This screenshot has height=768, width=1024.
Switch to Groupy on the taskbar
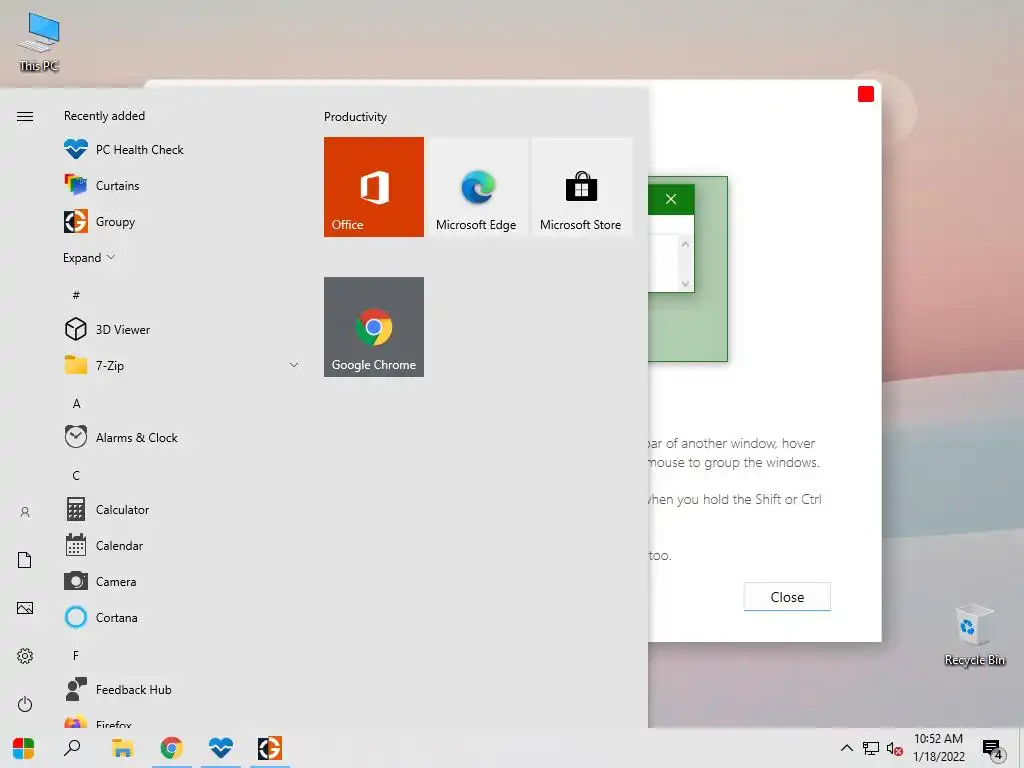point(270,748)
